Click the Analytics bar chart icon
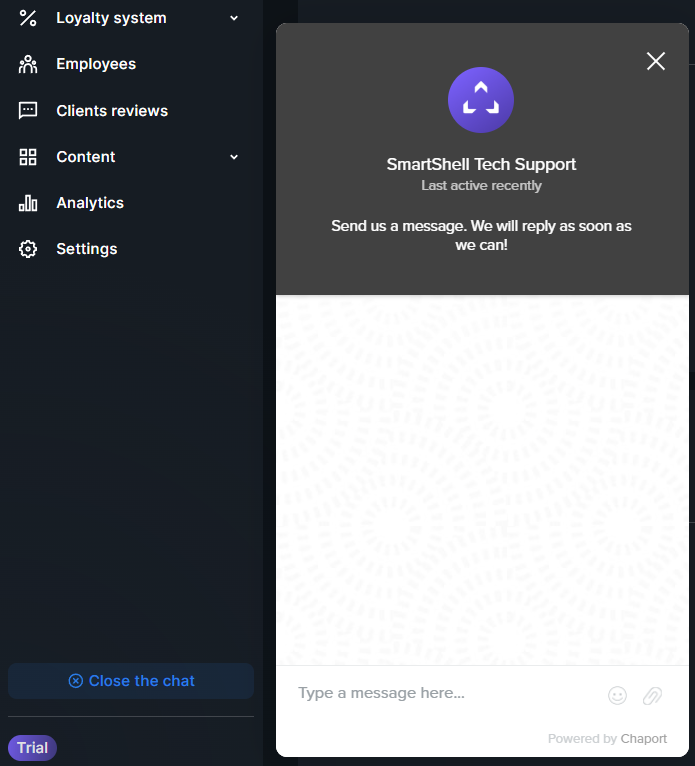 28,203
